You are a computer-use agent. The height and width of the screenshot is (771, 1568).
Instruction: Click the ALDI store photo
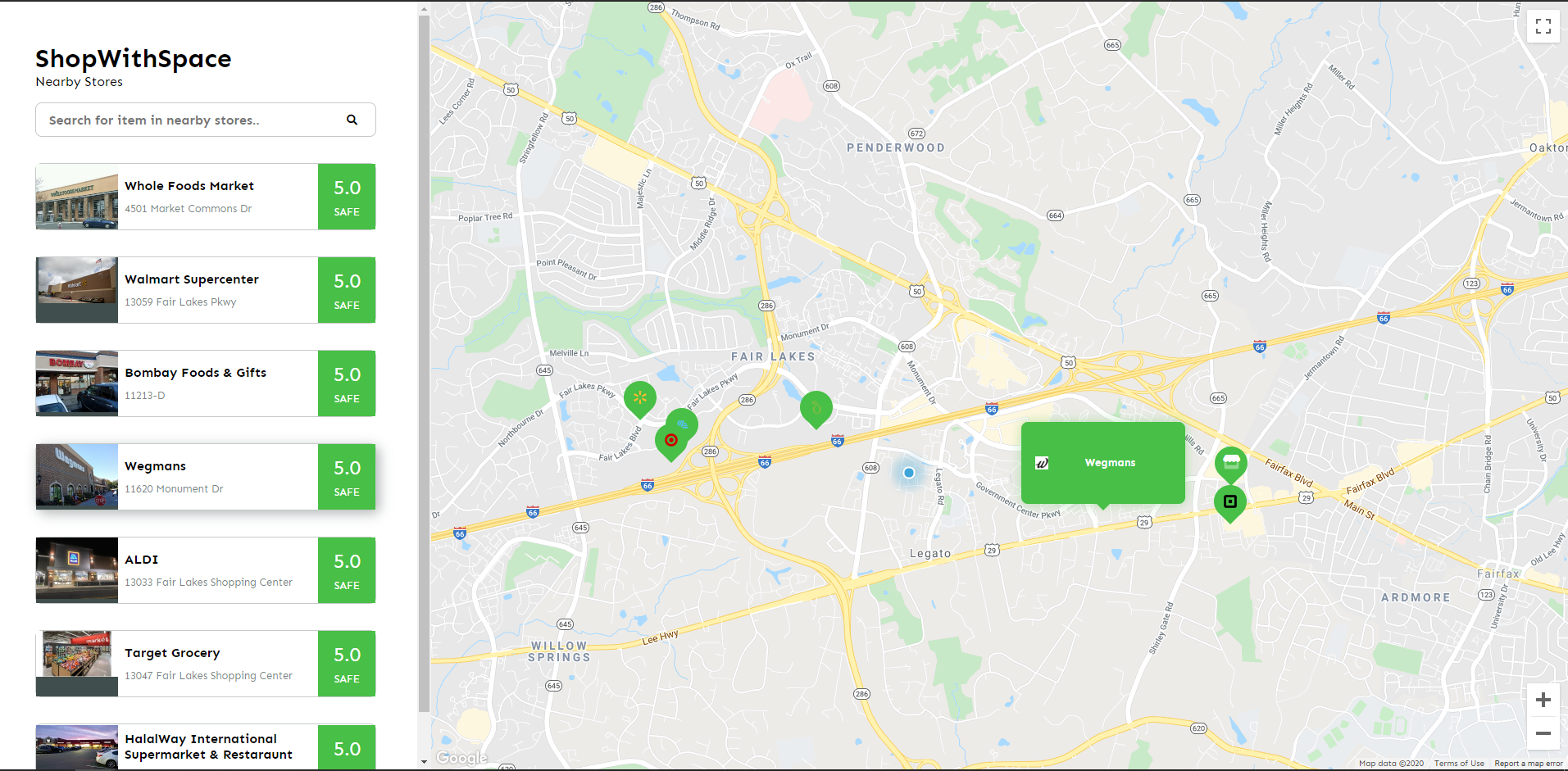[x=77, y=570]
